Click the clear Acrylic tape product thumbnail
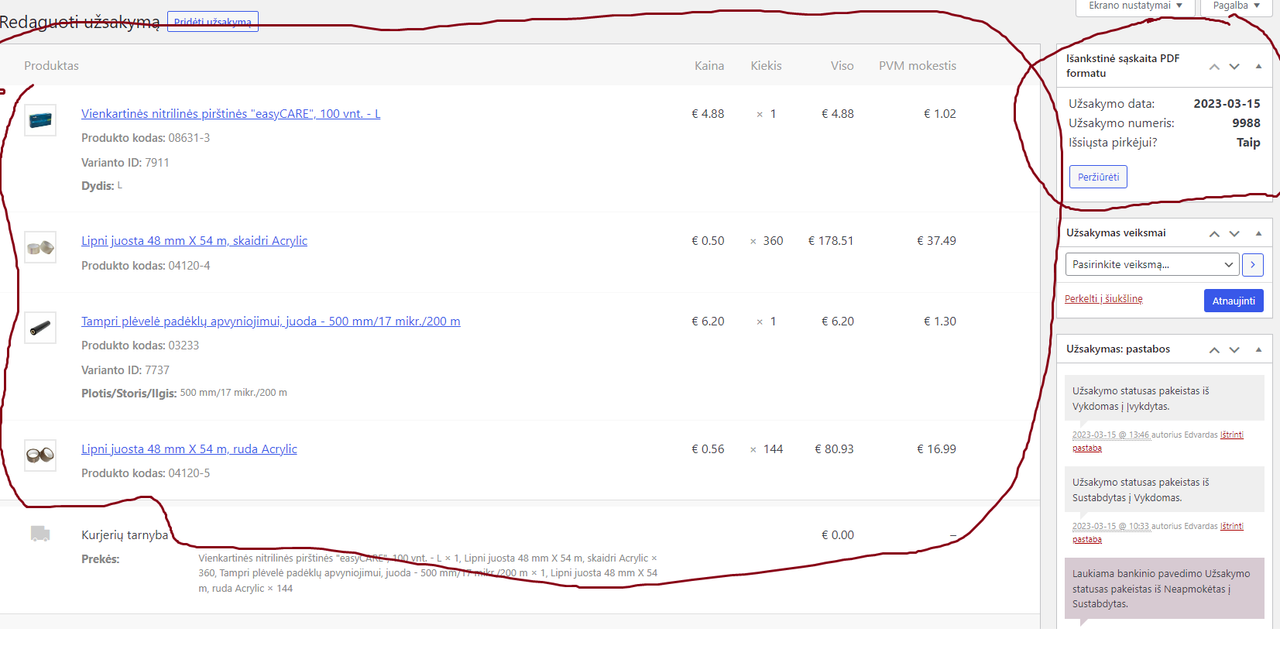The height and width of the screenshot is (650, 1280). pos(40,247)
